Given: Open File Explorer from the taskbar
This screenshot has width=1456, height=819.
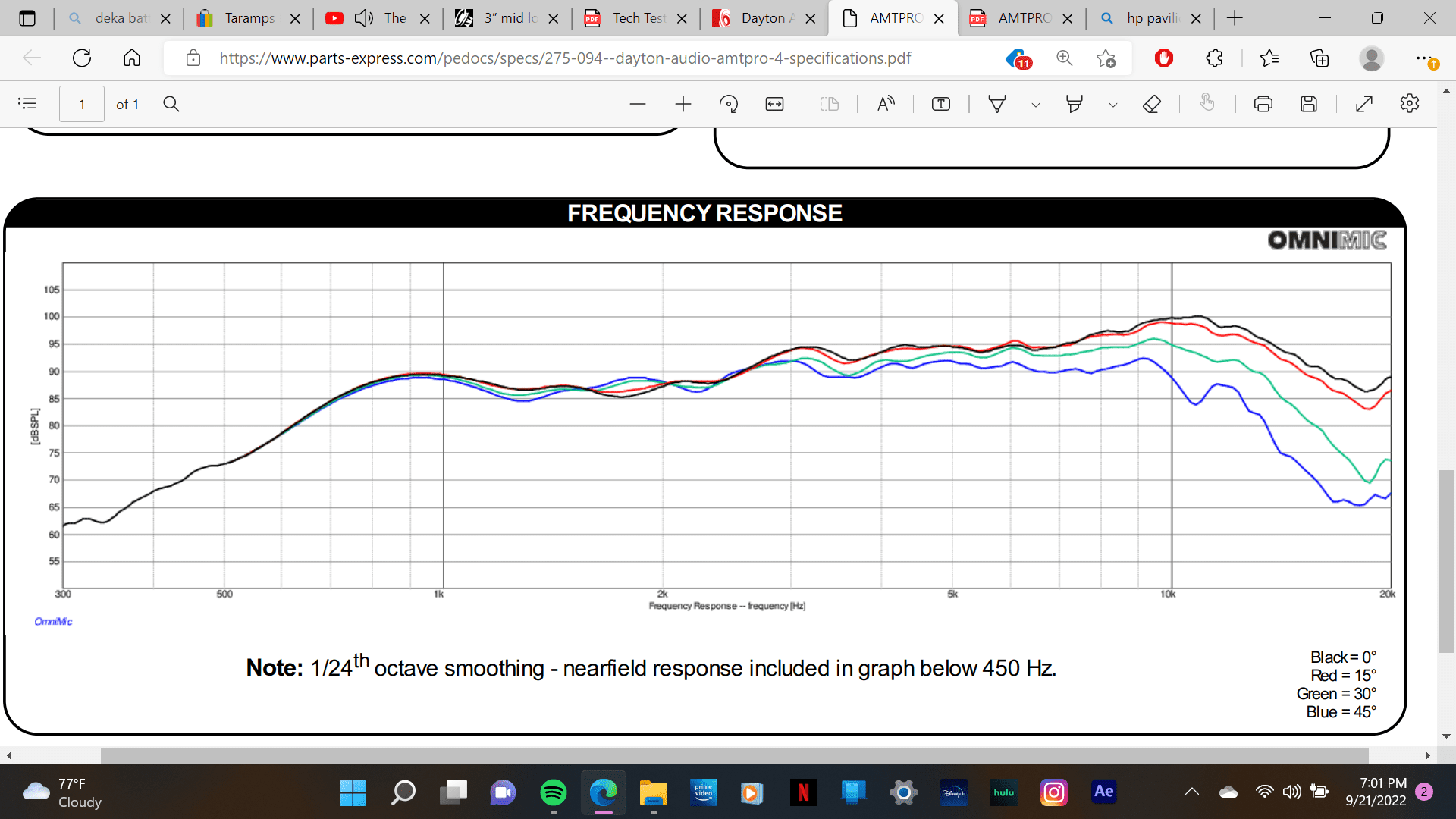Looking at the screenshot, I should (x=653, y=792).
